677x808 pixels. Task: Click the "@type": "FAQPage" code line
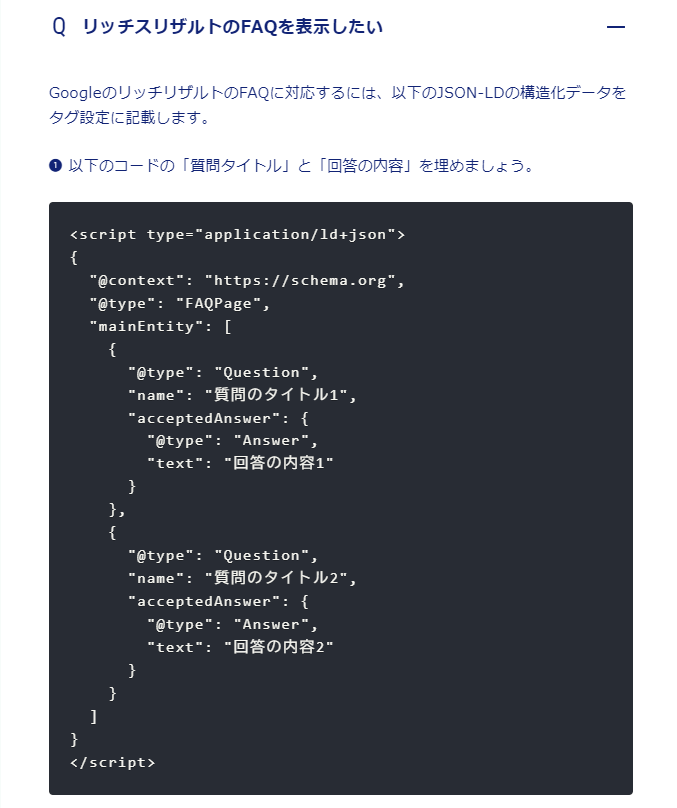click(180, 304)
